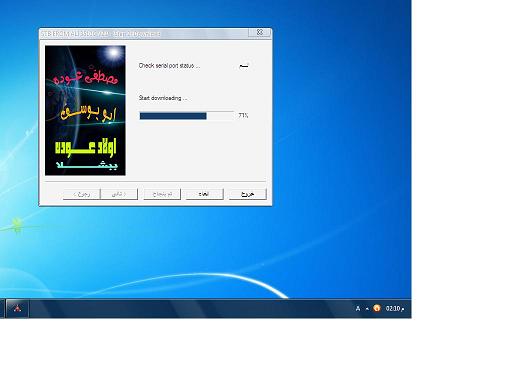Click the 'Check serial port status' label
512x384 pixels.
coord(169,66)
